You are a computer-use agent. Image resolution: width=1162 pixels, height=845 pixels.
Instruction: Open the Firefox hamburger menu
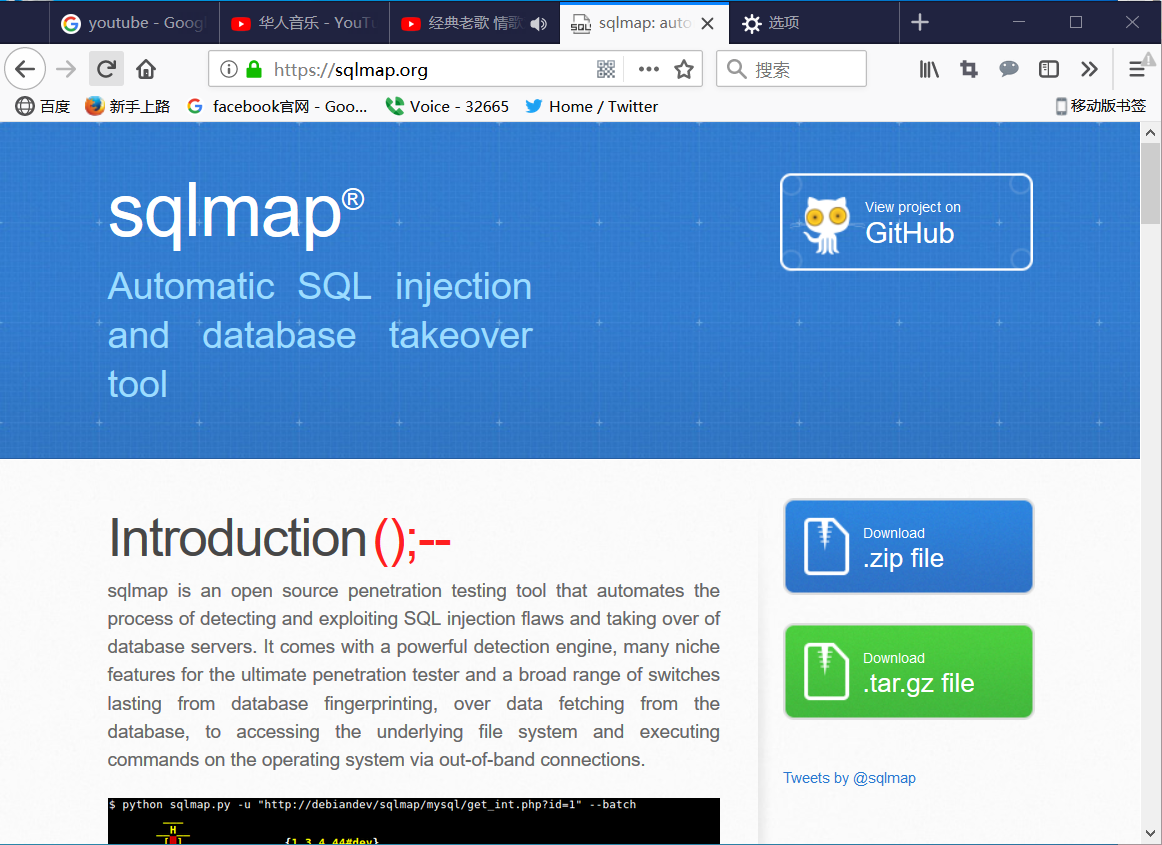[x=1137, y=70]
